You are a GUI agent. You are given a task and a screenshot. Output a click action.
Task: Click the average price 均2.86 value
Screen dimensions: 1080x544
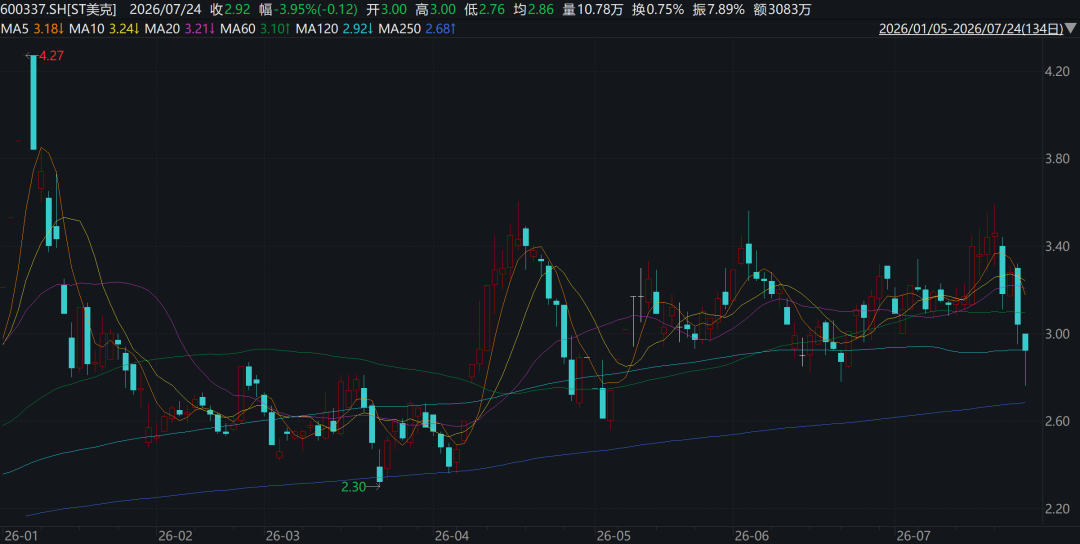point(533,10)
